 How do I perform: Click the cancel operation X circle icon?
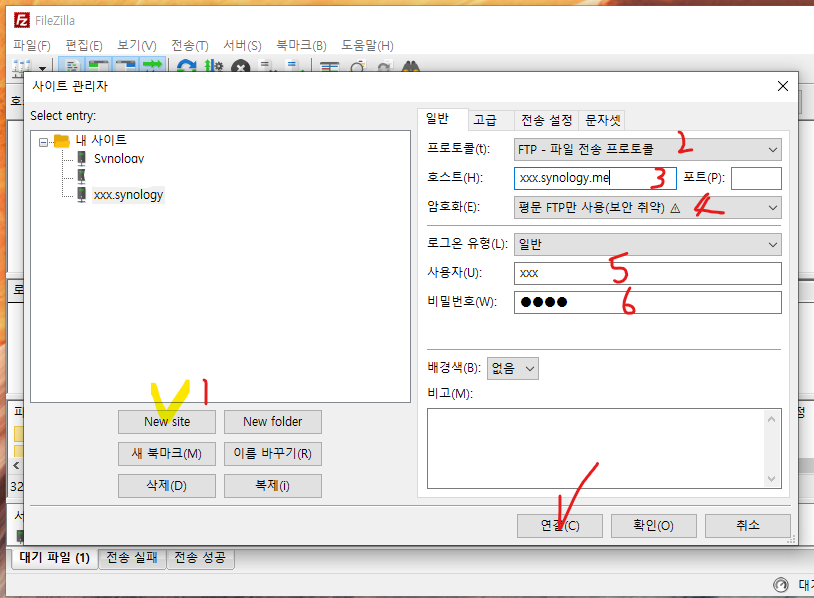240,66
